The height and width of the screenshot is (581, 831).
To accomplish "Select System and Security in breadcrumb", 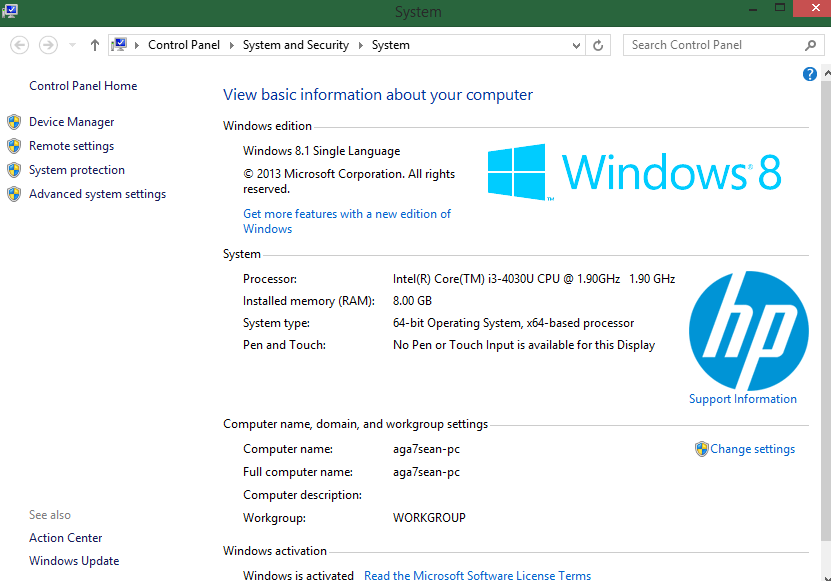I will [295, 45].
